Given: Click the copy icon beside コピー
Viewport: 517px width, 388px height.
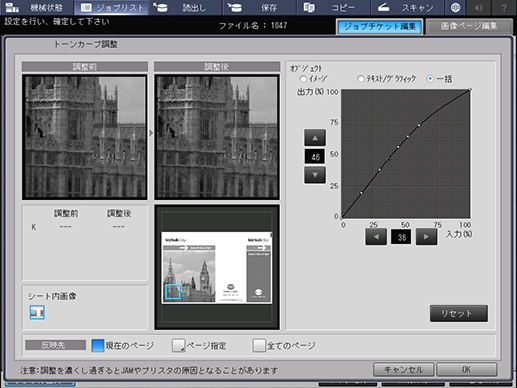Looking at the screenshot, I should (x=309, y=7).
